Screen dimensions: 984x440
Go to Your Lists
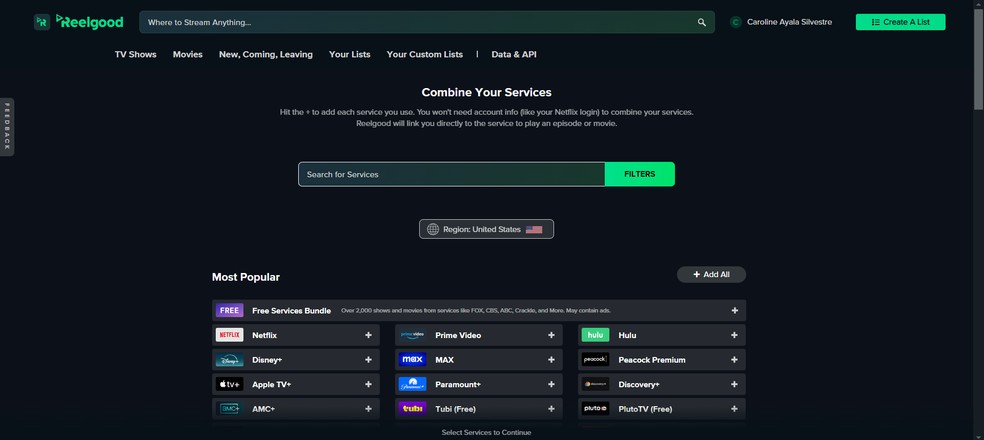coord(350,55)
